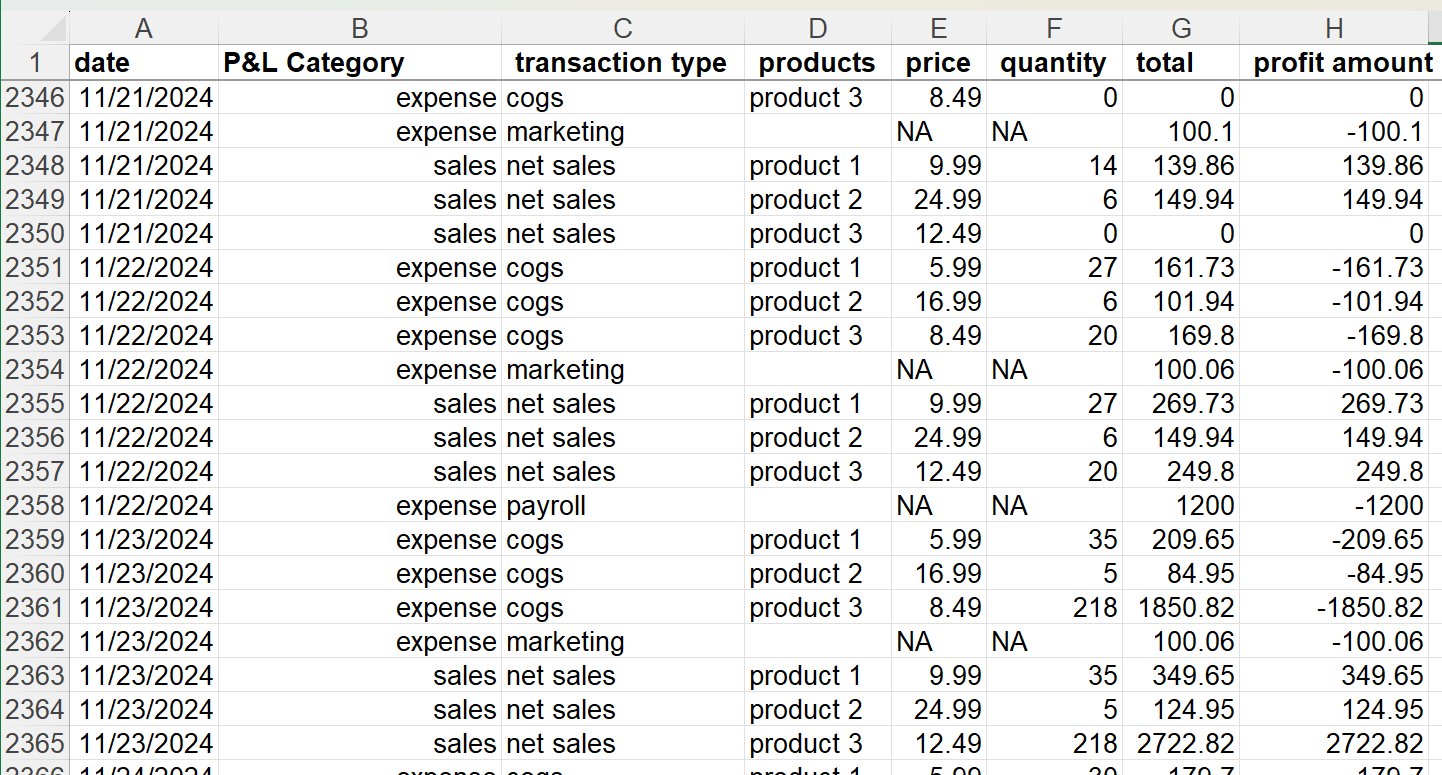This screenshot has height=775, width=1442.
Task: Select column H header
Action: 1333,28
